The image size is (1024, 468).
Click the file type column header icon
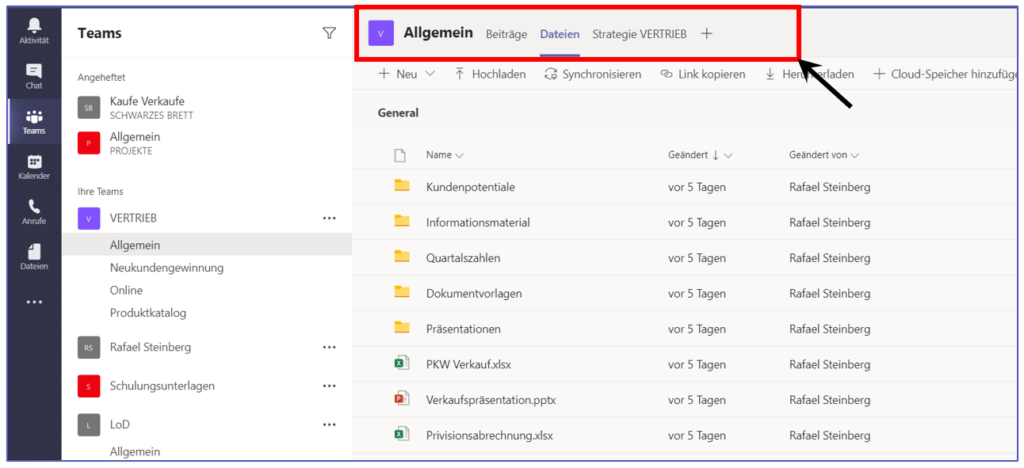coord(400,155)
